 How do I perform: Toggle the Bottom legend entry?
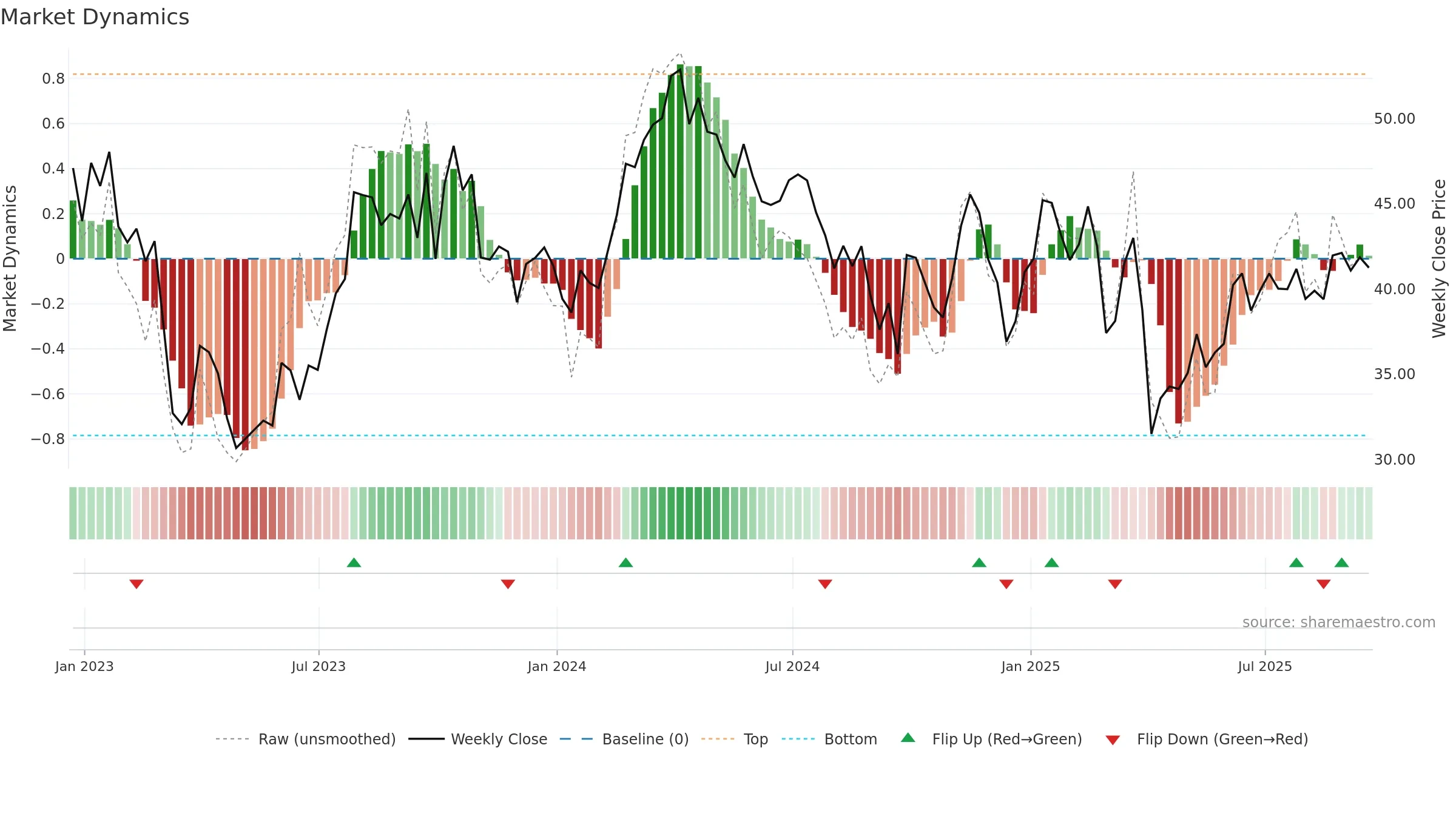pos(829,739)
